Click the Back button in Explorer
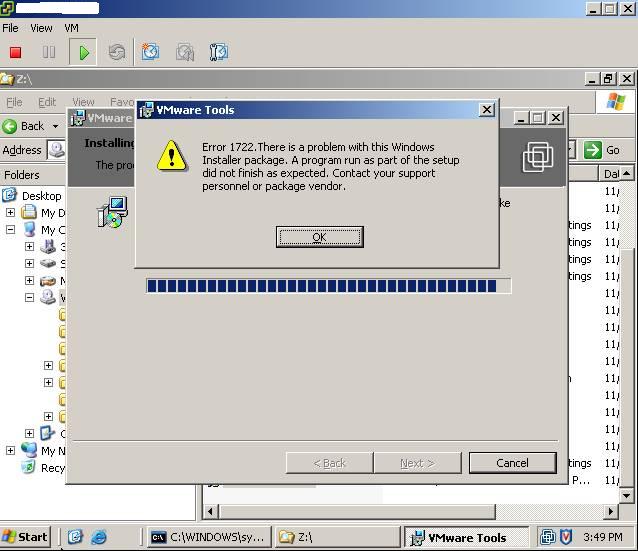 tap(23, 126)
